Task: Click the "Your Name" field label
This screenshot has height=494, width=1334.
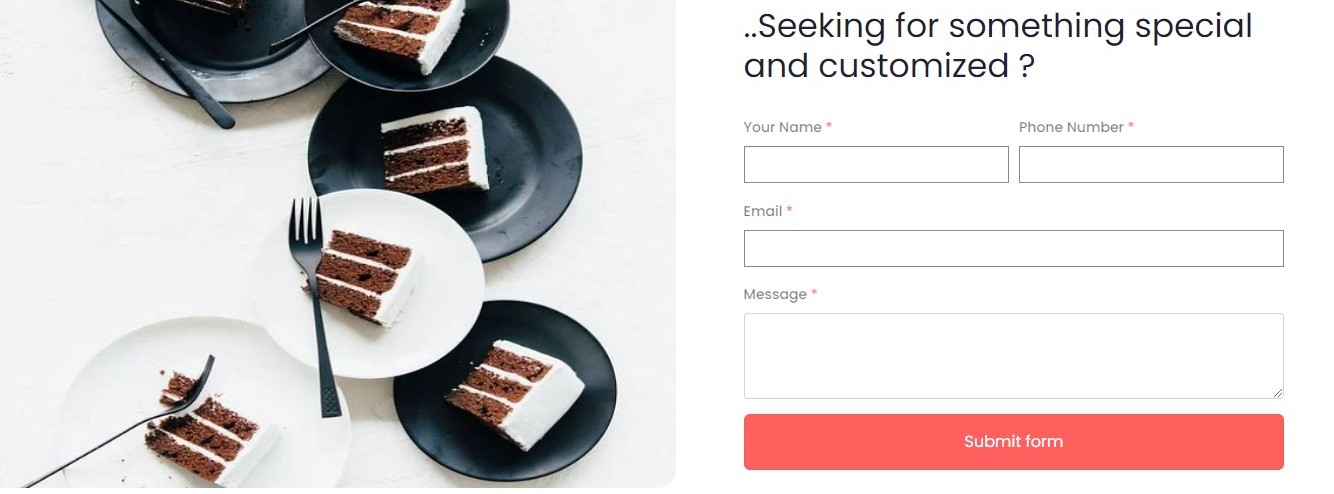Action: click(x=782, y=127)
